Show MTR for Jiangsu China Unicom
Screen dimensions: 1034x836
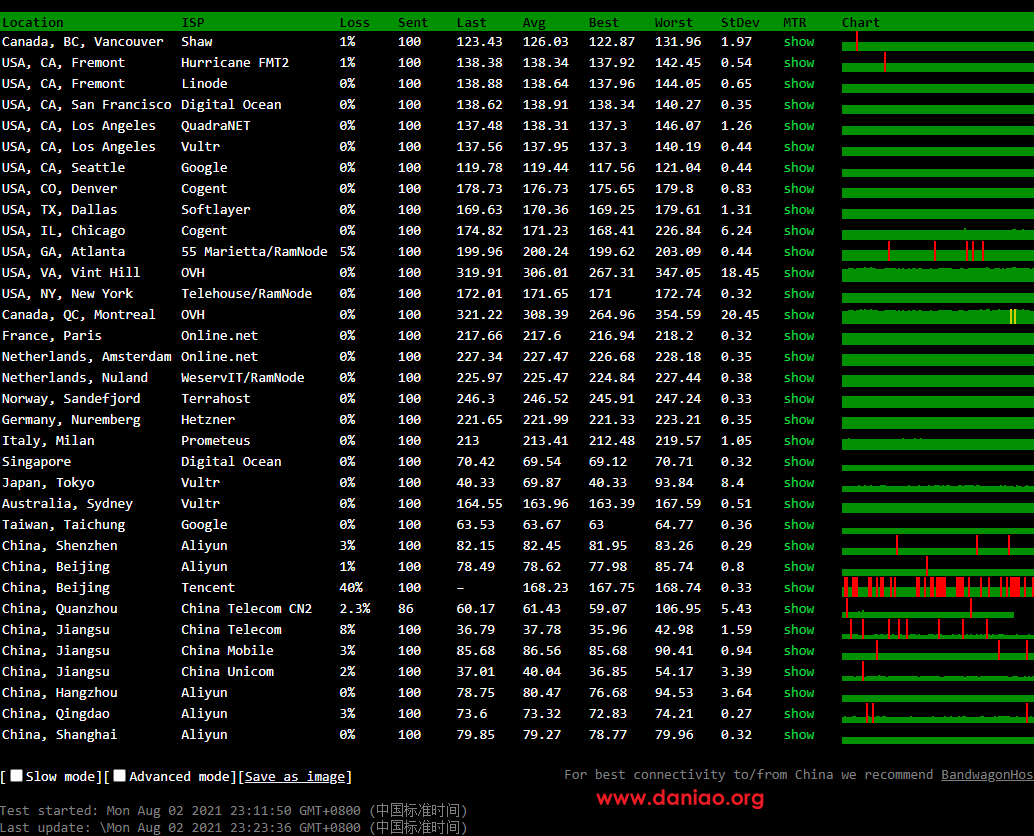click(x=799, y=672)
